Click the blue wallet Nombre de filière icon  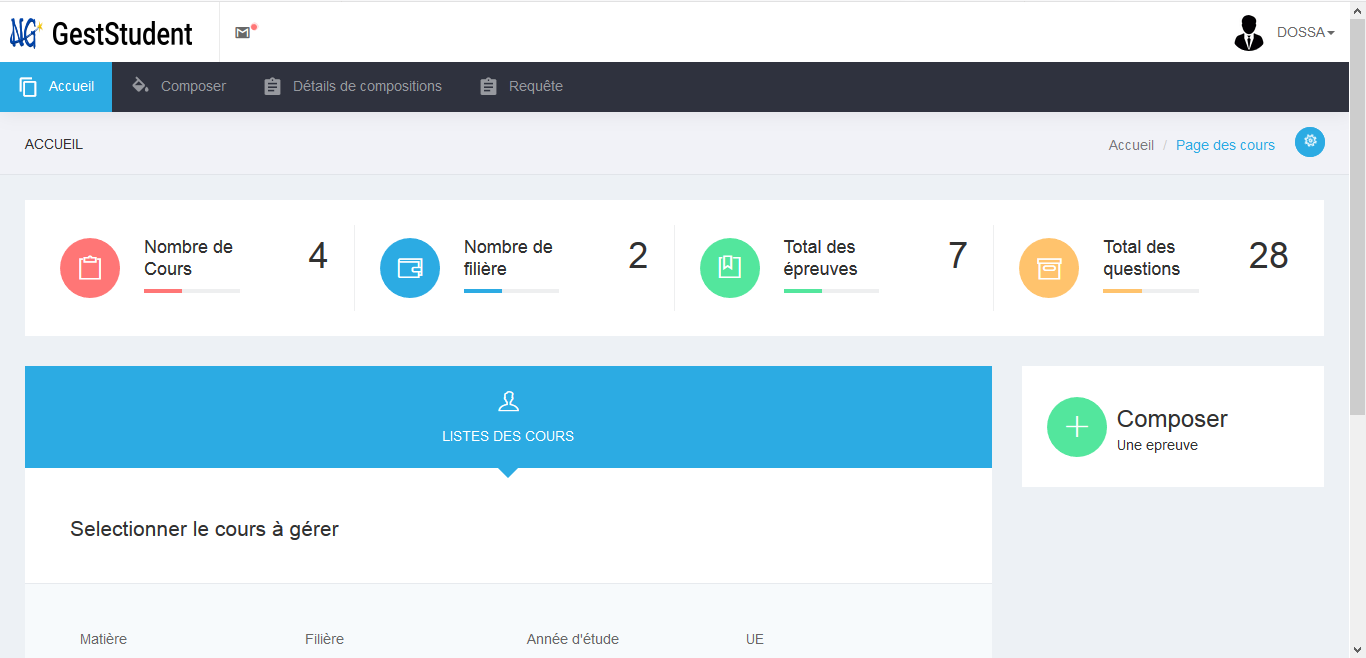[x=410, y=268]
